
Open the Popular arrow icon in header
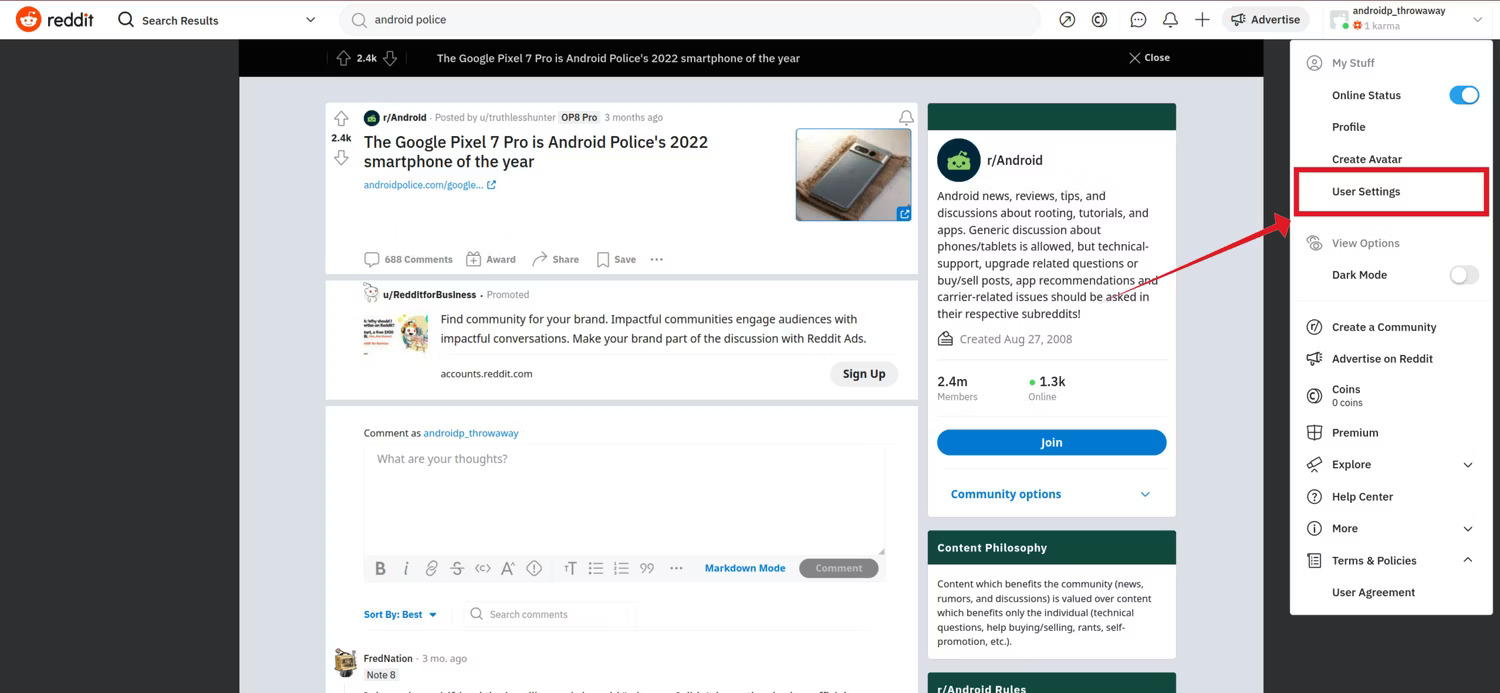pos(1067,19)
